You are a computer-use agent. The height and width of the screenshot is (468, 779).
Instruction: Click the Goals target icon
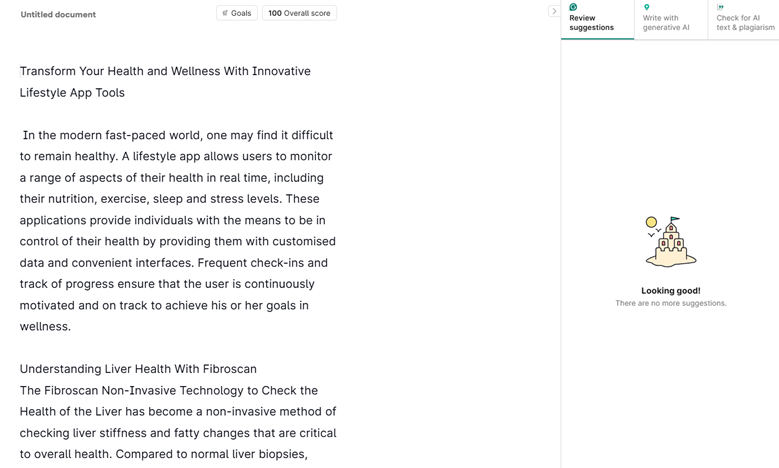click(225, 13)
